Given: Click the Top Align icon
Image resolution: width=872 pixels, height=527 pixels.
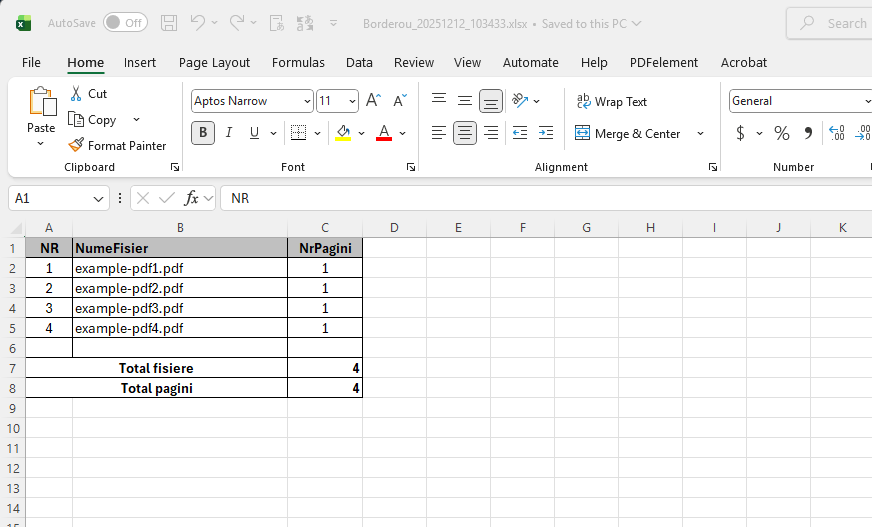Looking at the screenshot, I should [x=439, y=100].
